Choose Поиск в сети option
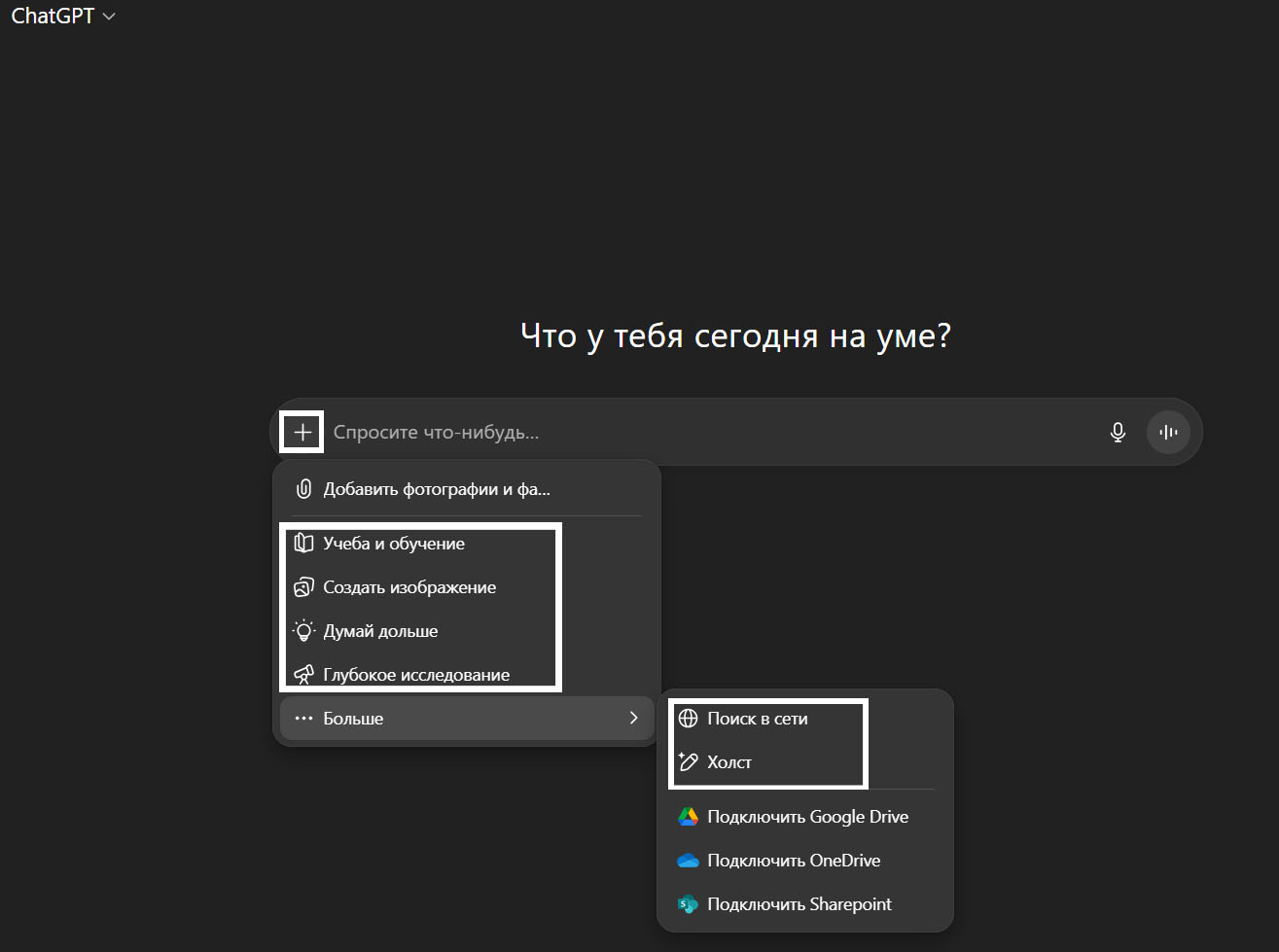Viewport: 1279px width, 952px height. click(x=758, y=719)
